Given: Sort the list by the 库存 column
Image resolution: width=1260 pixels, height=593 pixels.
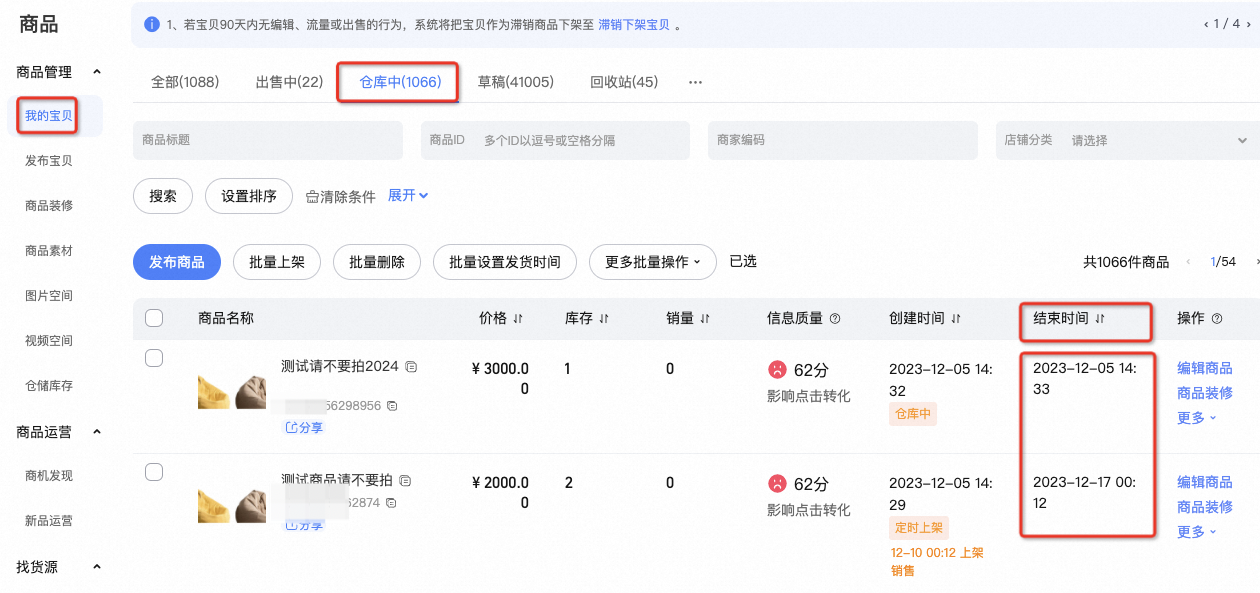Looking at the screenshot, I should pos(604,319).
